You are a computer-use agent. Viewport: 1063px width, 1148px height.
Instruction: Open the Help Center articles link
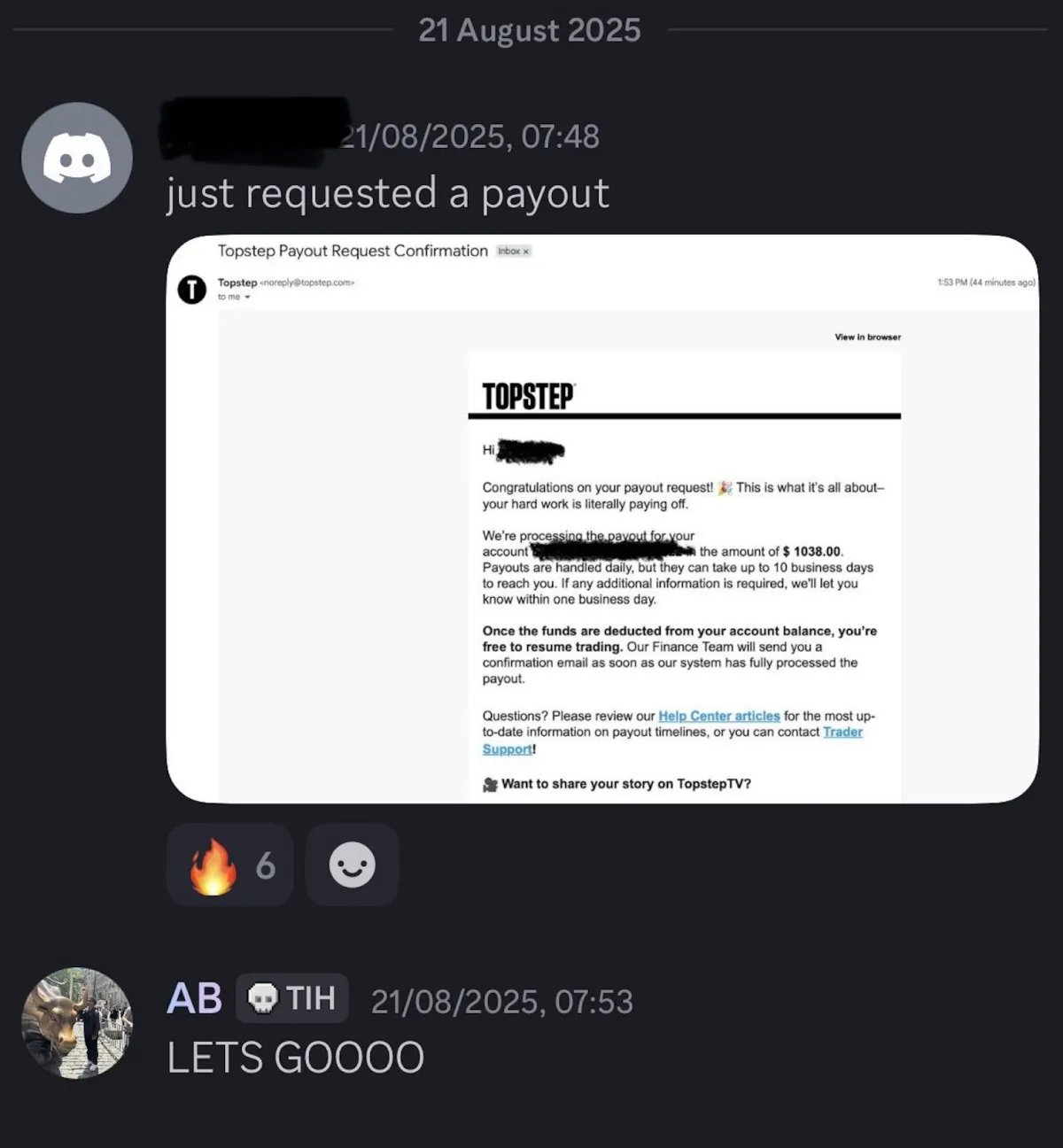click(x=719, y=716)
